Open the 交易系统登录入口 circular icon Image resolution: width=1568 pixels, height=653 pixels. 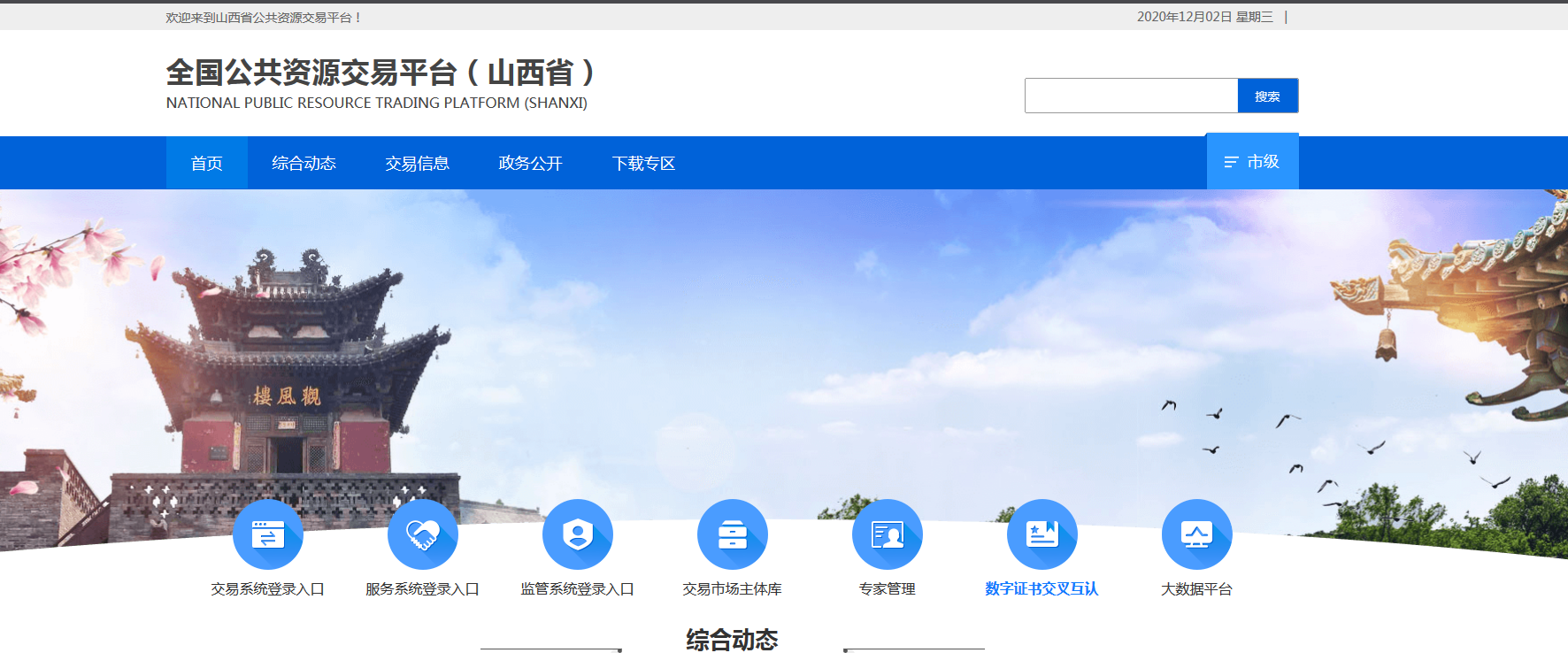[x=267, y=534]
